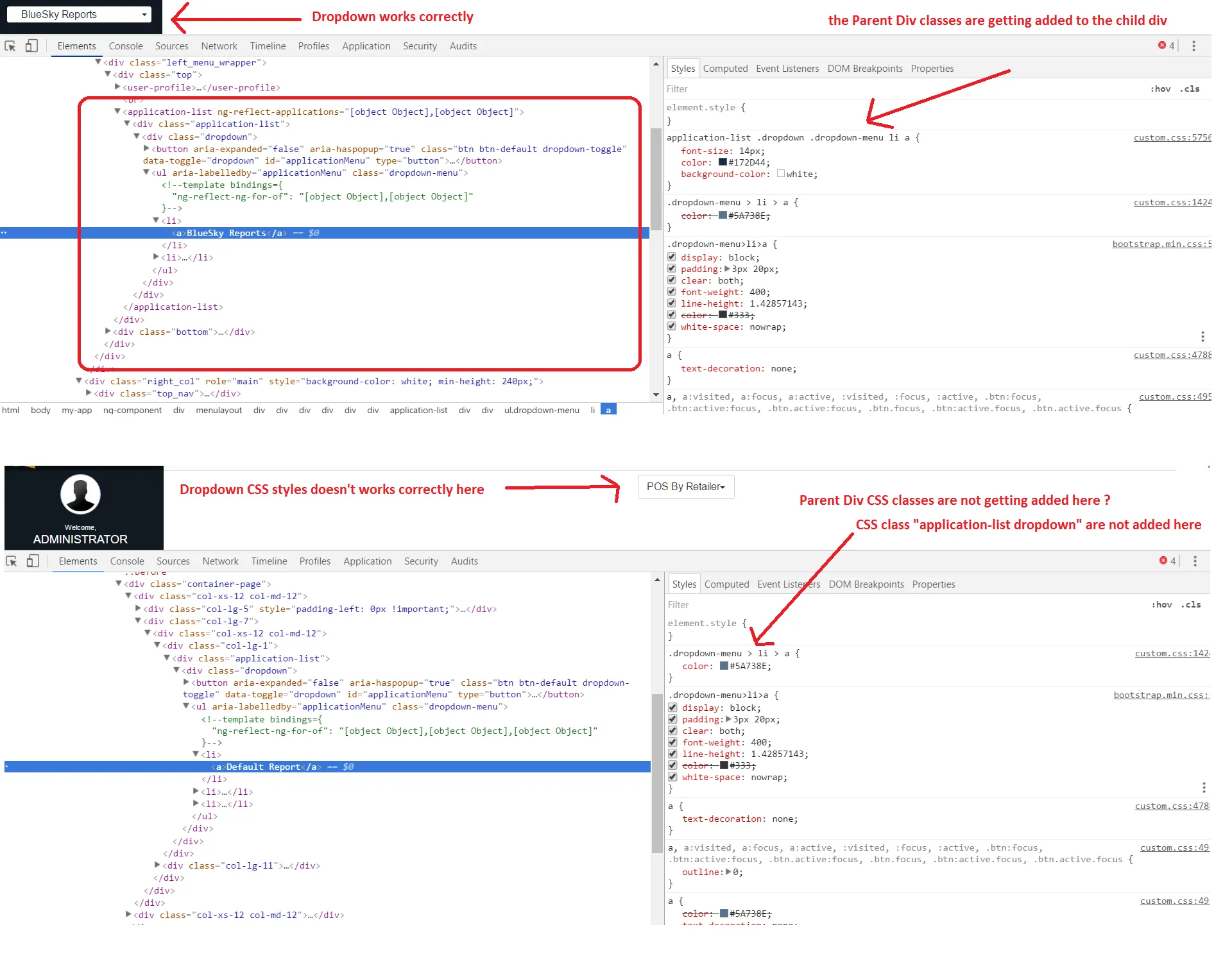Click inspect element icon in bottom DevTools
Image resolution: width=1232 pixels, height=961 pixels.
[12, 561]
